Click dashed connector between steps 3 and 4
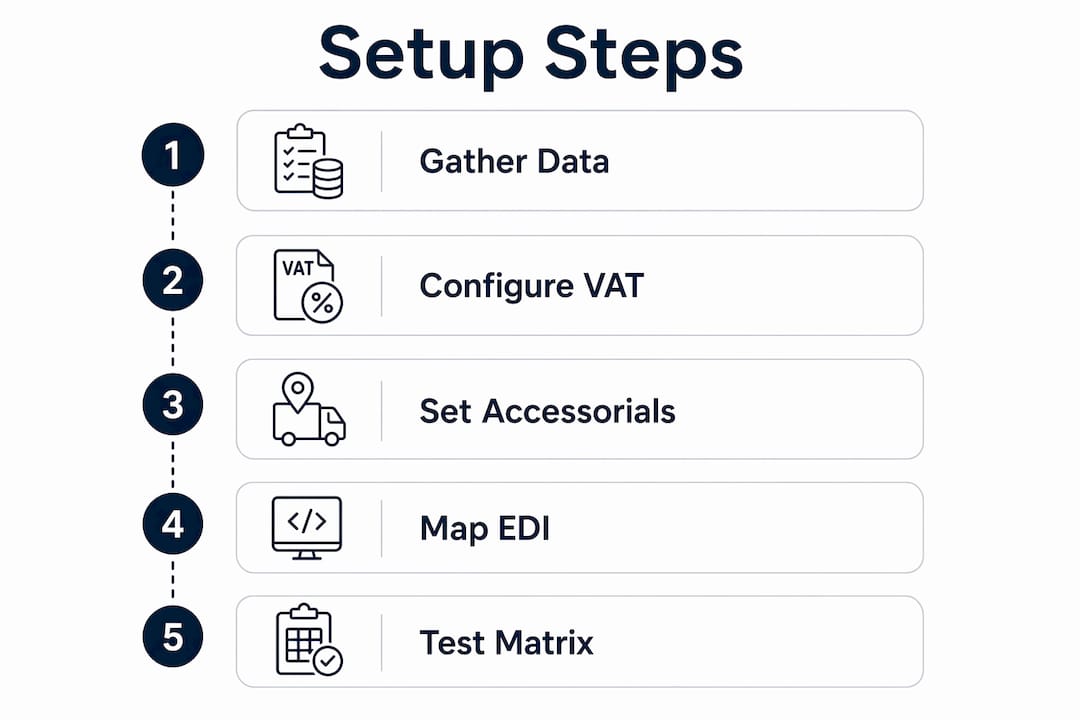The width and height of the screenshot is (1080, 720). [x=173, y=464]
